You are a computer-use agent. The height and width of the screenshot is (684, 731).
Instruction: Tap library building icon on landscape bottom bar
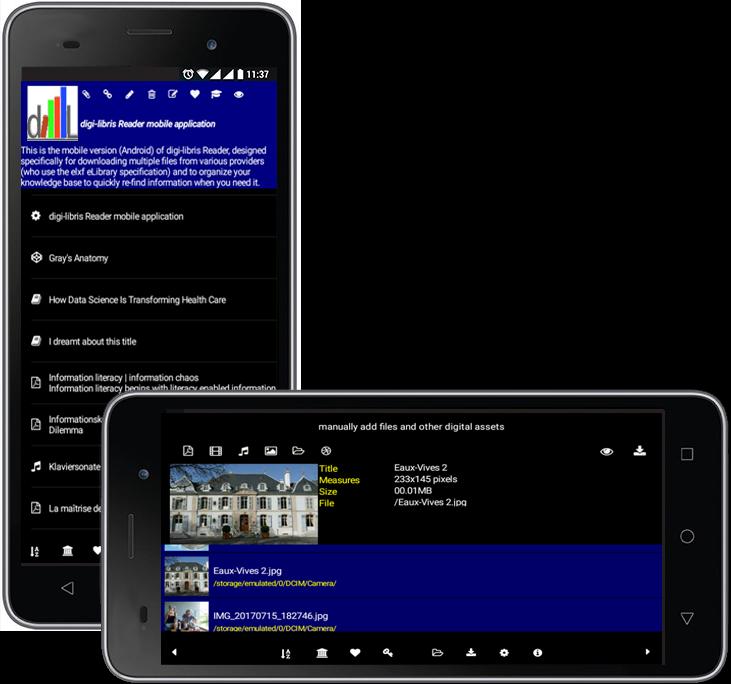(322, 653)
